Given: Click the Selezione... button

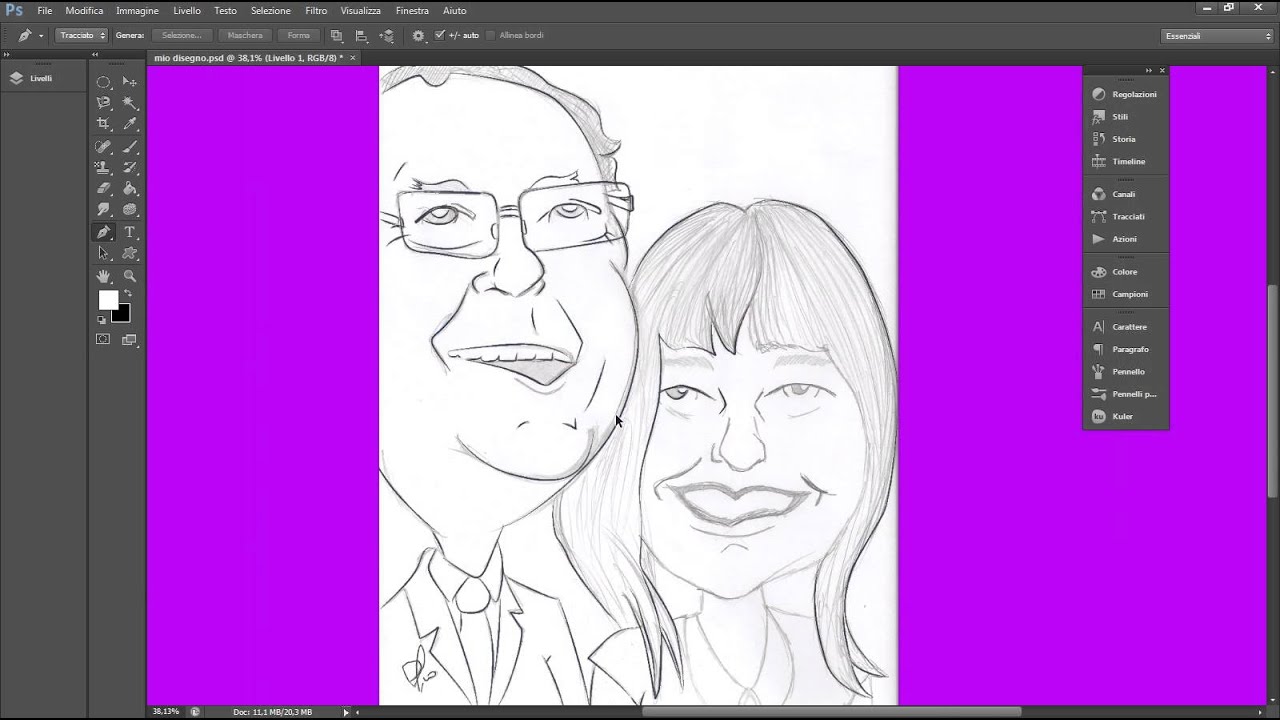Looking at the screenshot, I should [x=182, y=35].
